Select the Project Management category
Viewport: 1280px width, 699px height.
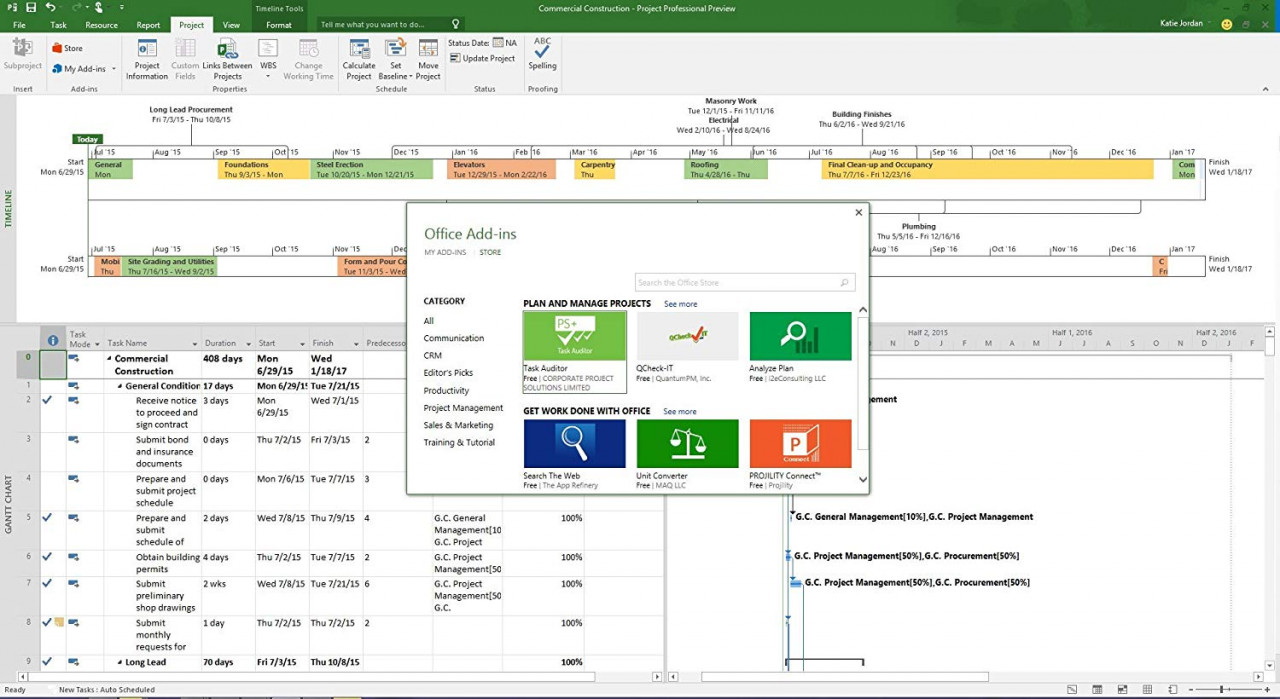(x=463, y=408)
